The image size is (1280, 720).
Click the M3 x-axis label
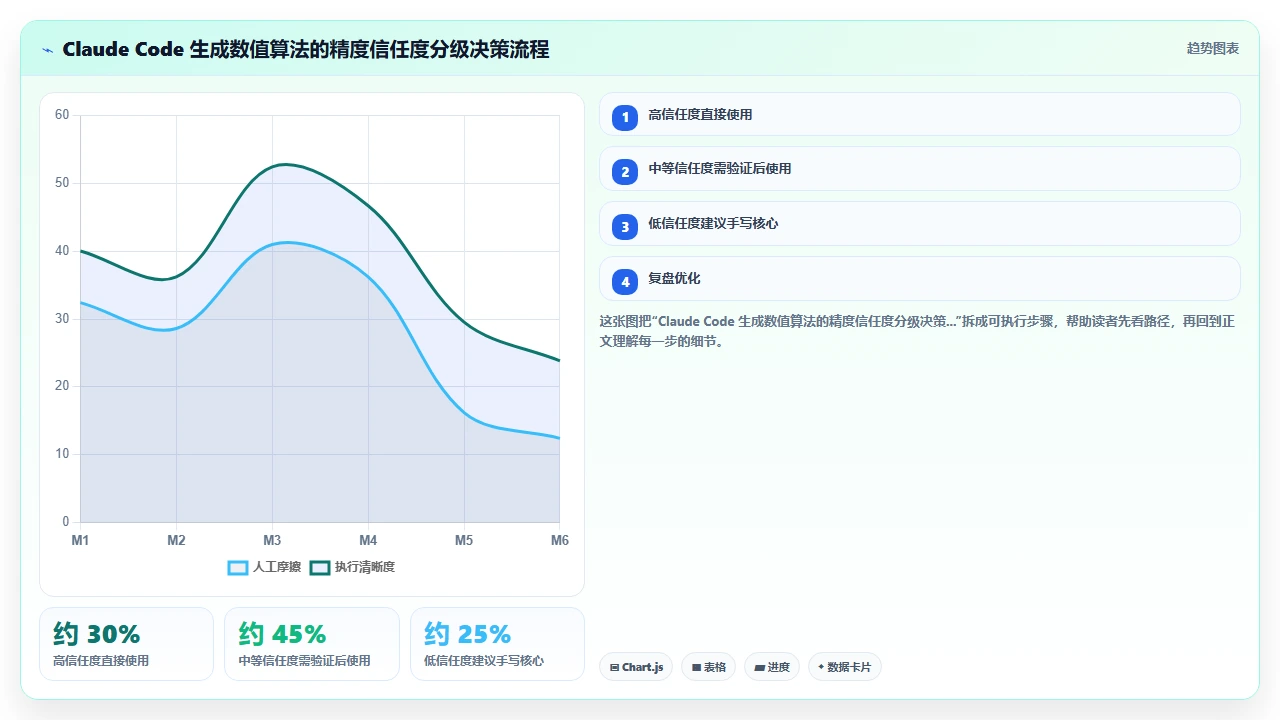click(x=272, y=540)
